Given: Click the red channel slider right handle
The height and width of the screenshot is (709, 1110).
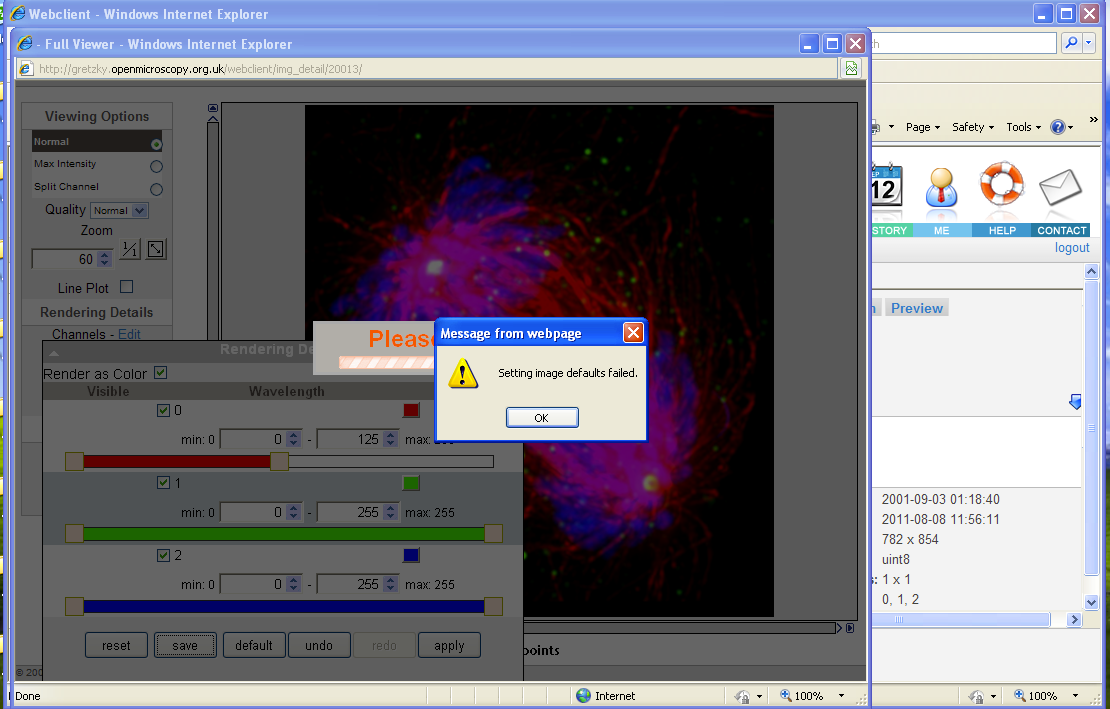Looking at the screenshot, I should point(280,461).
